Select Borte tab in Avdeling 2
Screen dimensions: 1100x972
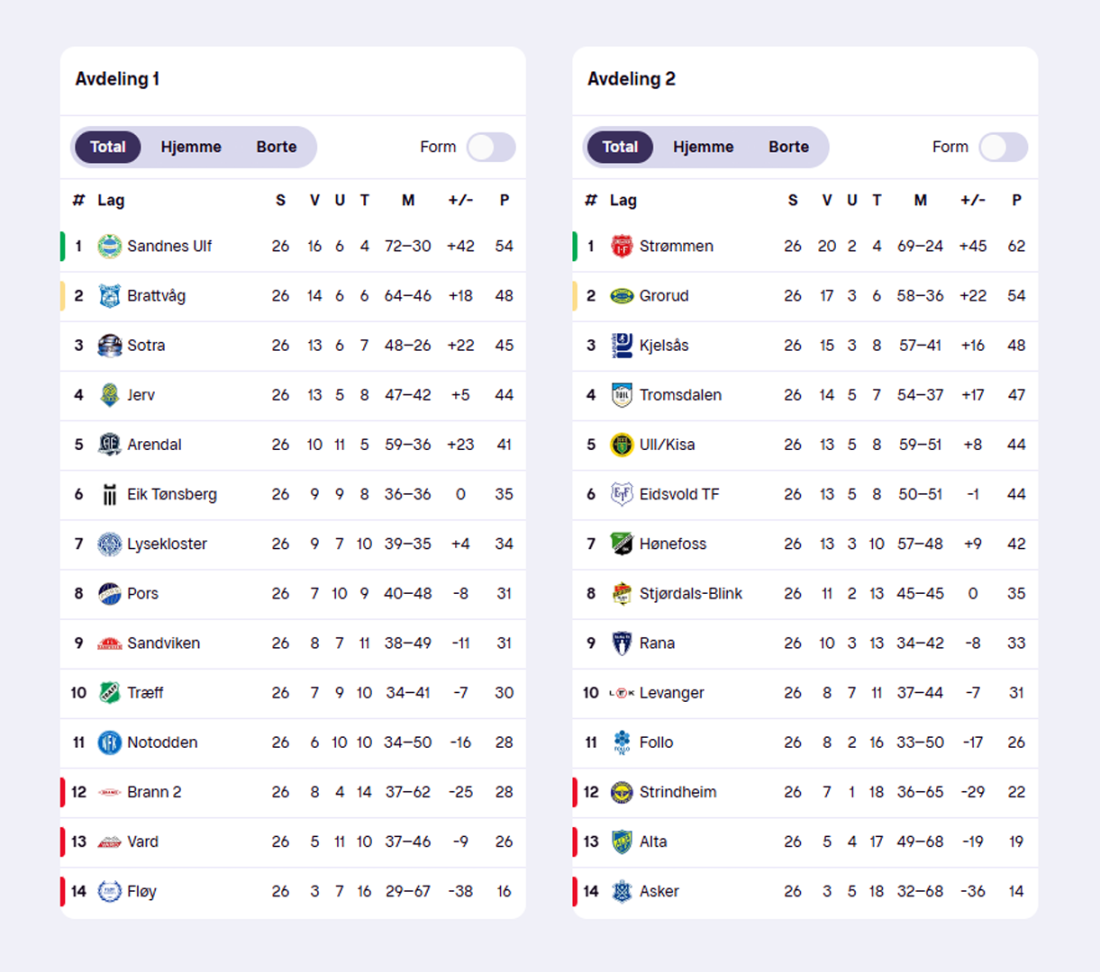coord(788,147)
